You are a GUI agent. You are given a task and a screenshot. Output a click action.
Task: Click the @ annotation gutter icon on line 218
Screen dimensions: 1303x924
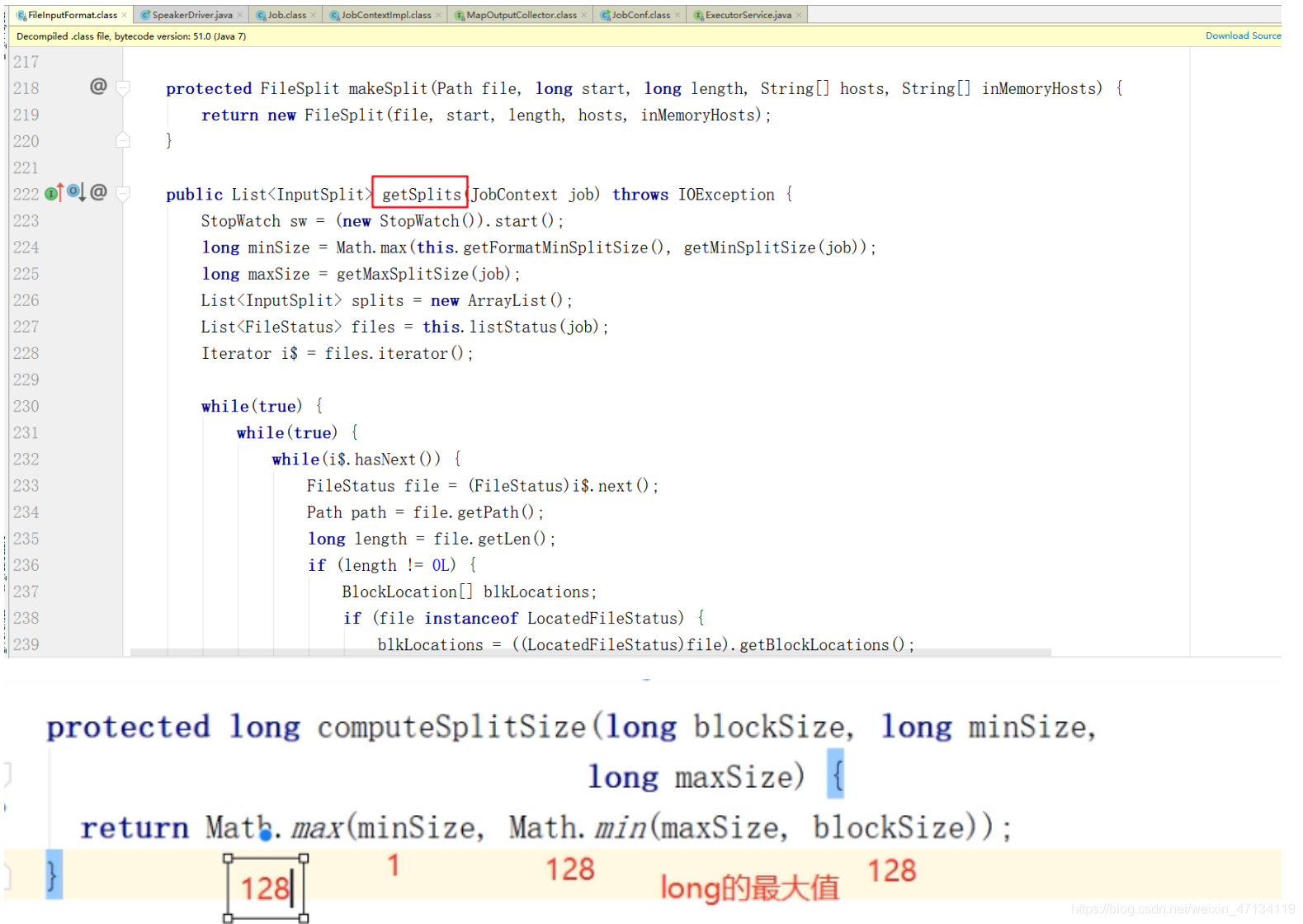click(x=98, y=86)
